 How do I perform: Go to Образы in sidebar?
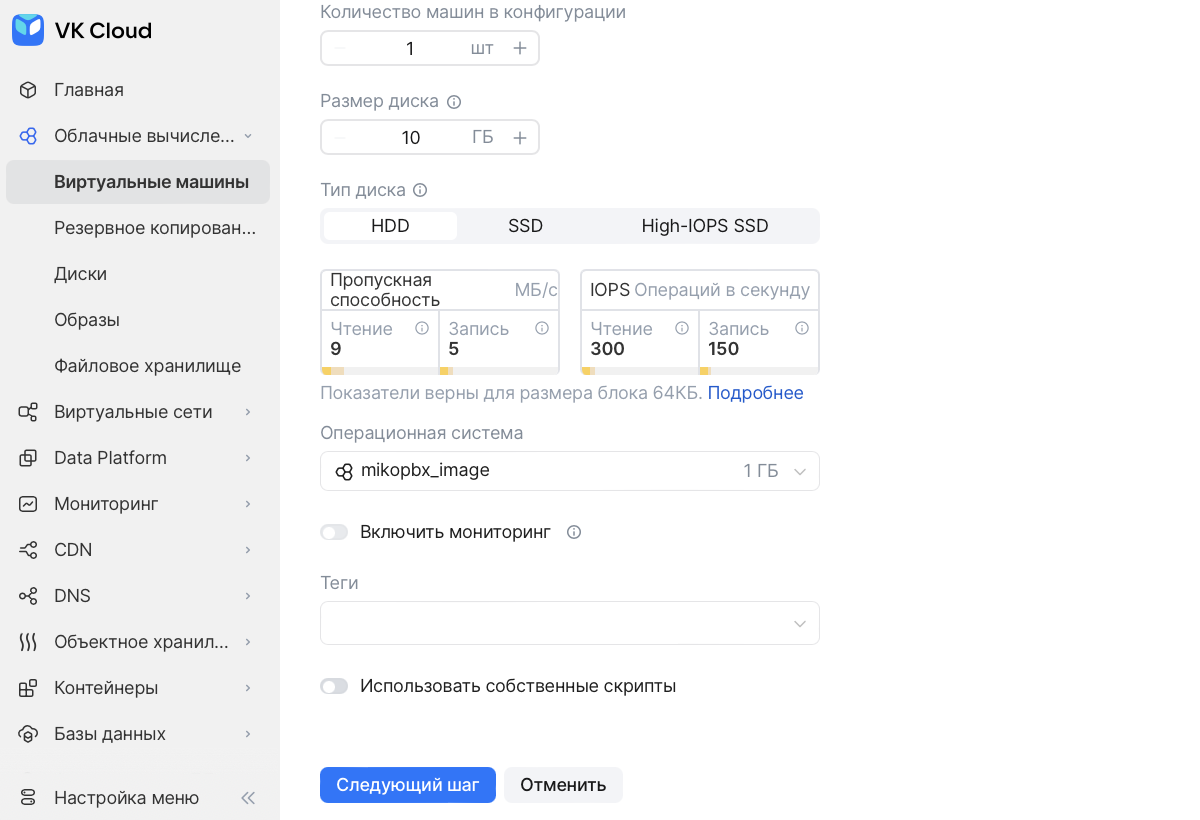pos(87,320)
